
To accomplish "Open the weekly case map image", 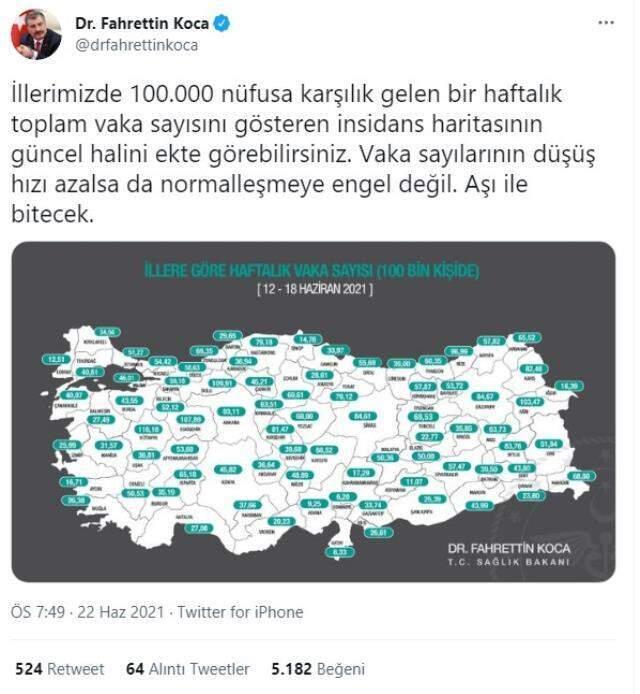I will click(x=313, y=412).
